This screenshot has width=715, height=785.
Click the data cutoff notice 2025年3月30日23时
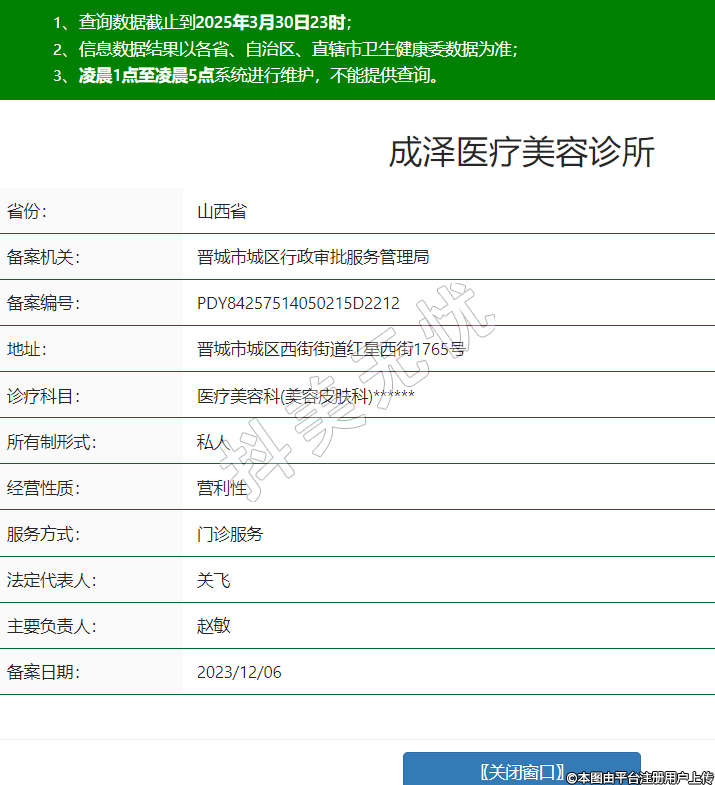click(x=215, y=22)
